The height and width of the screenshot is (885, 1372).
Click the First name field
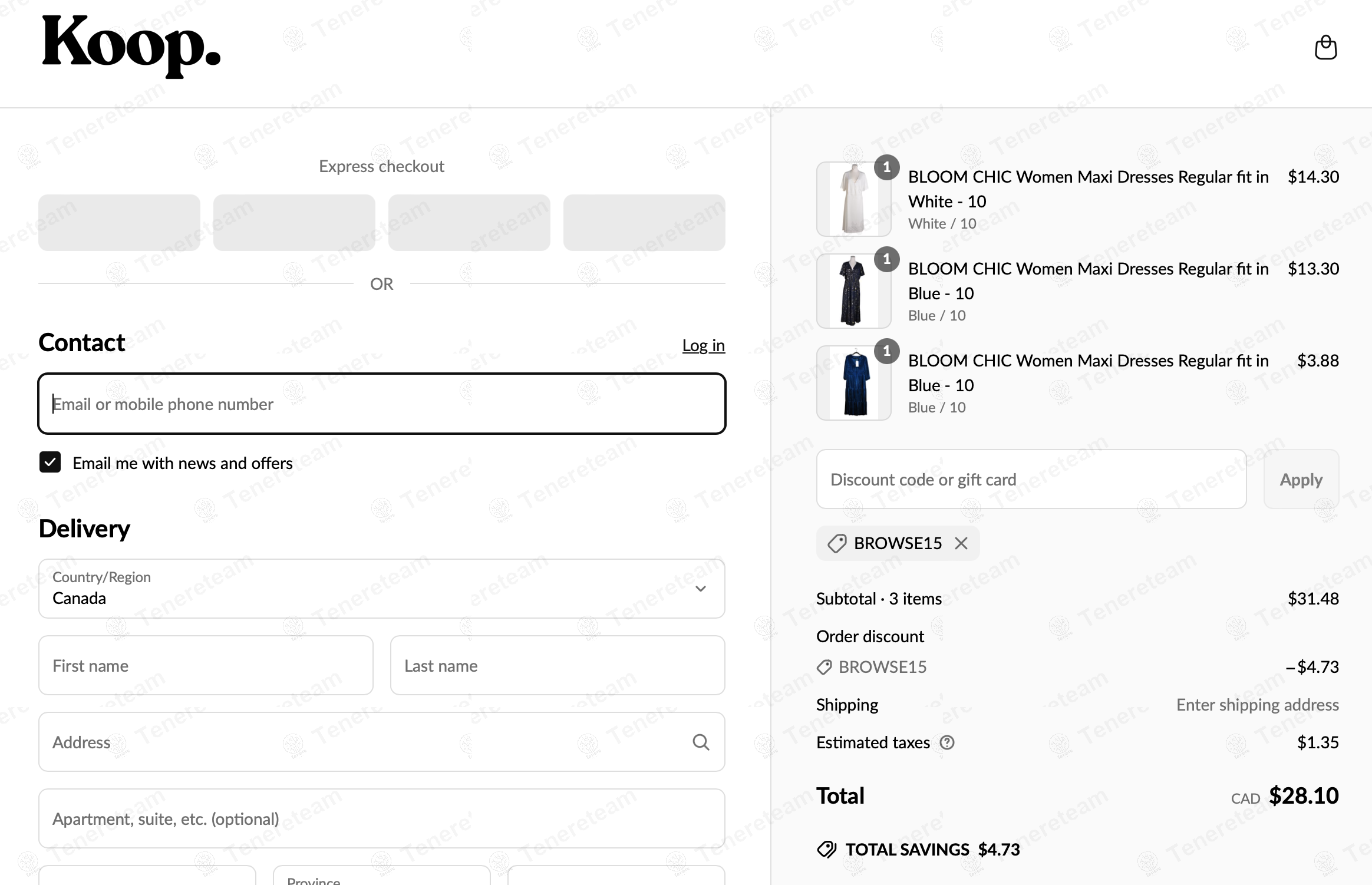pyautogui.click(x=206, y=665)
